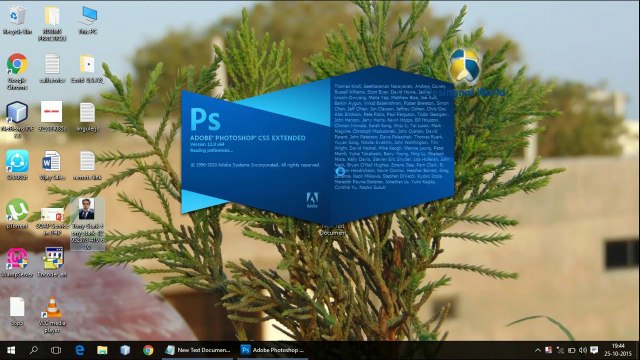Launch VLC media player desktop shortcut
The image size is (640, 360).
[x=52, y=314]
